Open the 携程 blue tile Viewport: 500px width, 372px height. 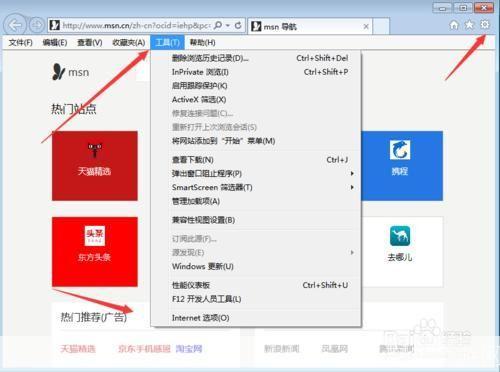point(402,166)
